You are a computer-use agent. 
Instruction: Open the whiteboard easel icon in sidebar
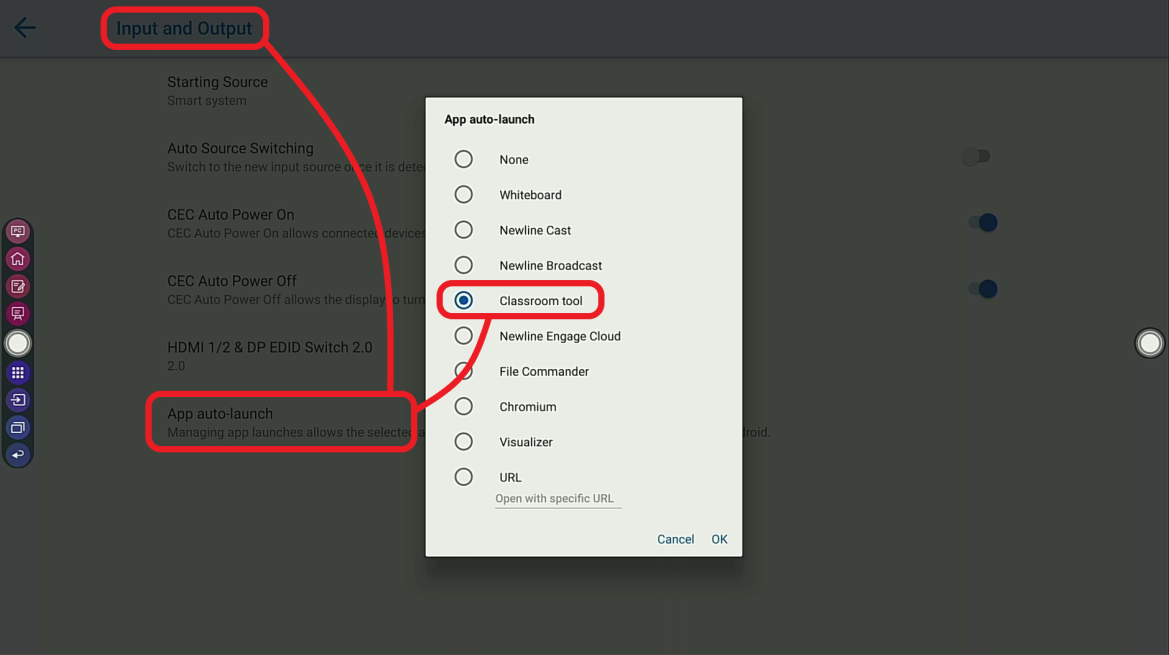coord(18,314)
